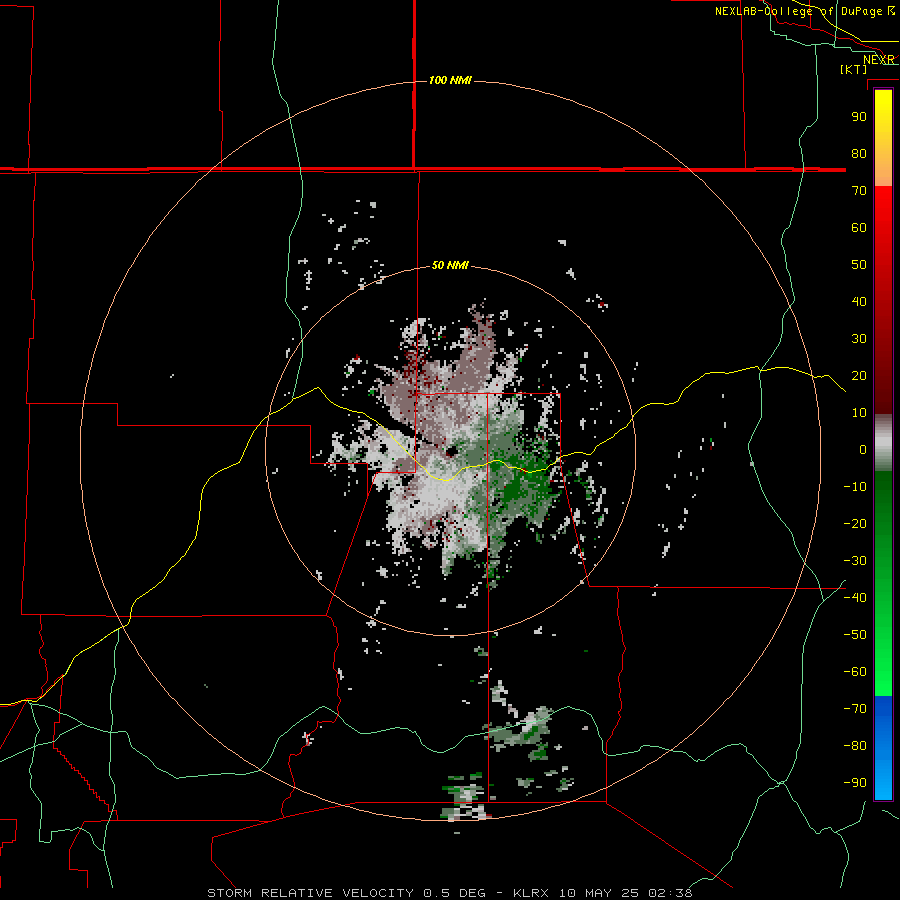Image resolution: width=900 pixels, height=900 pixels.
Task: Click the -50 value on the velocity scale
Action: (855, 635)
